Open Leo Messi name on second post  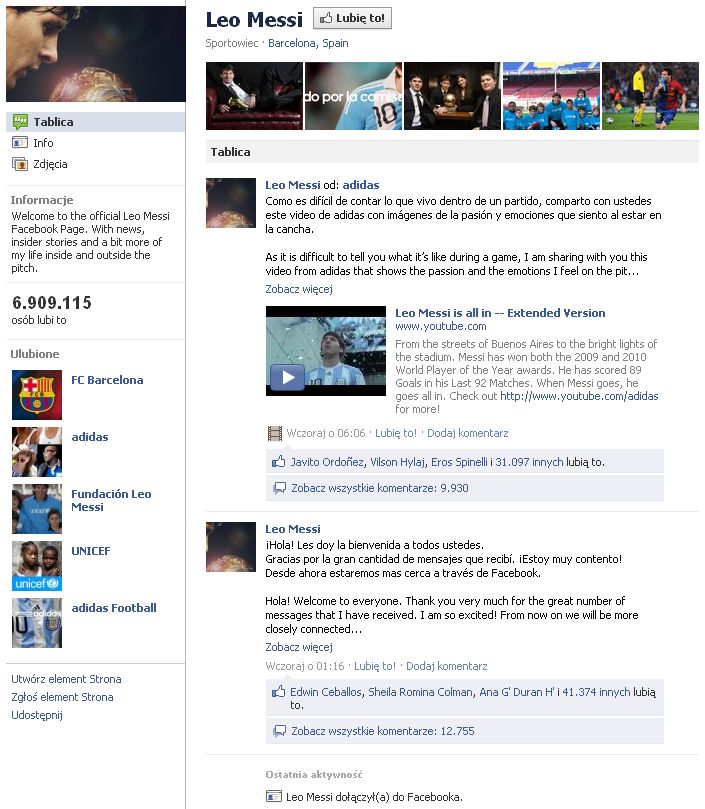(x=293, y=529)
